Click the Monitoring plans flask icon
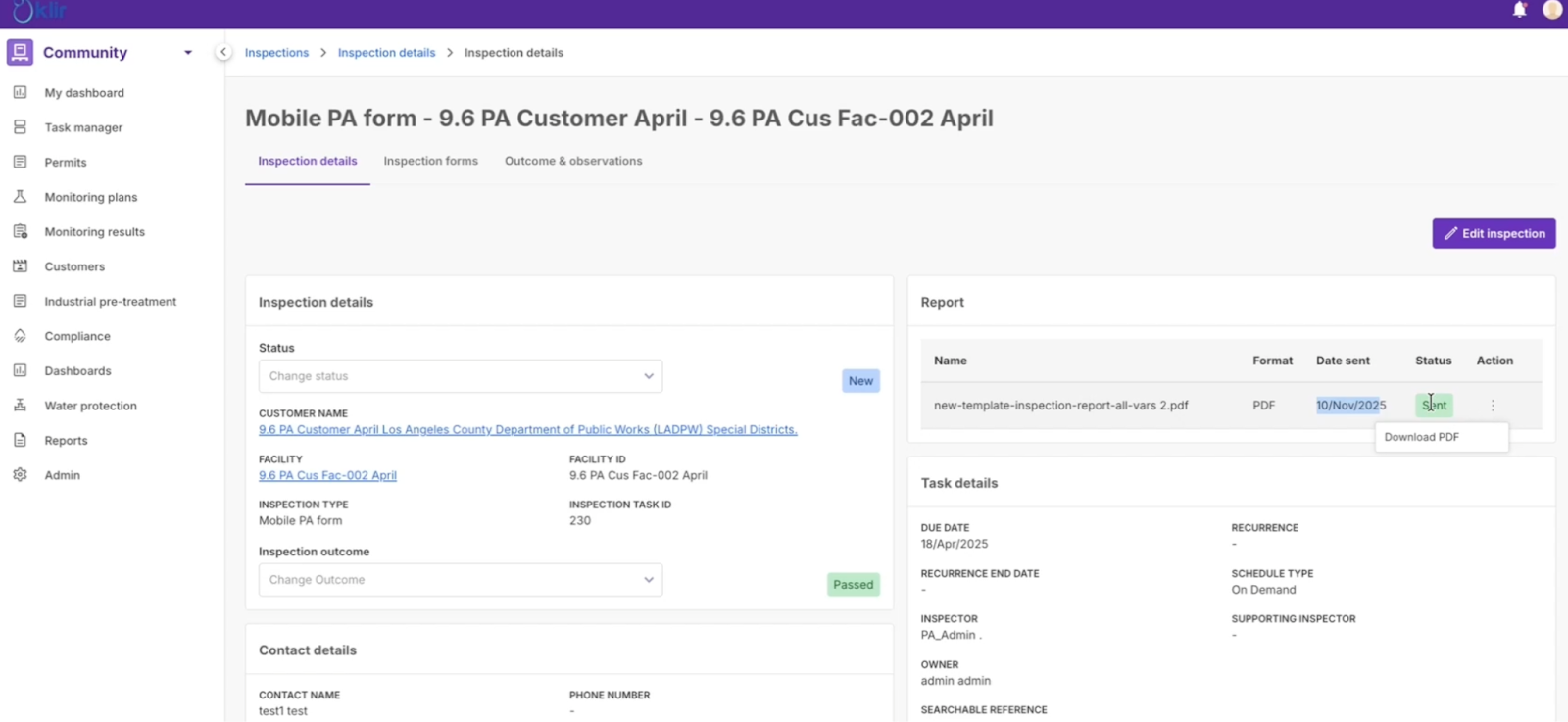This screenshot has width=1568, height=722. [20, 197]
